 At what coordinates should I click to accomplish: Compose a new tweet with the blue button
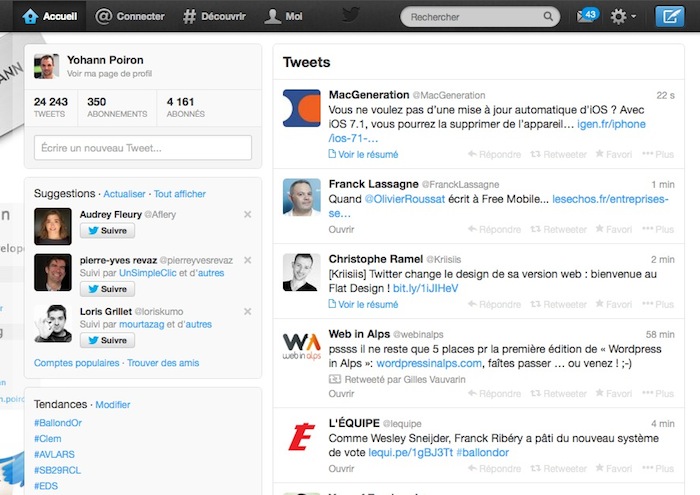pos(670,17)
